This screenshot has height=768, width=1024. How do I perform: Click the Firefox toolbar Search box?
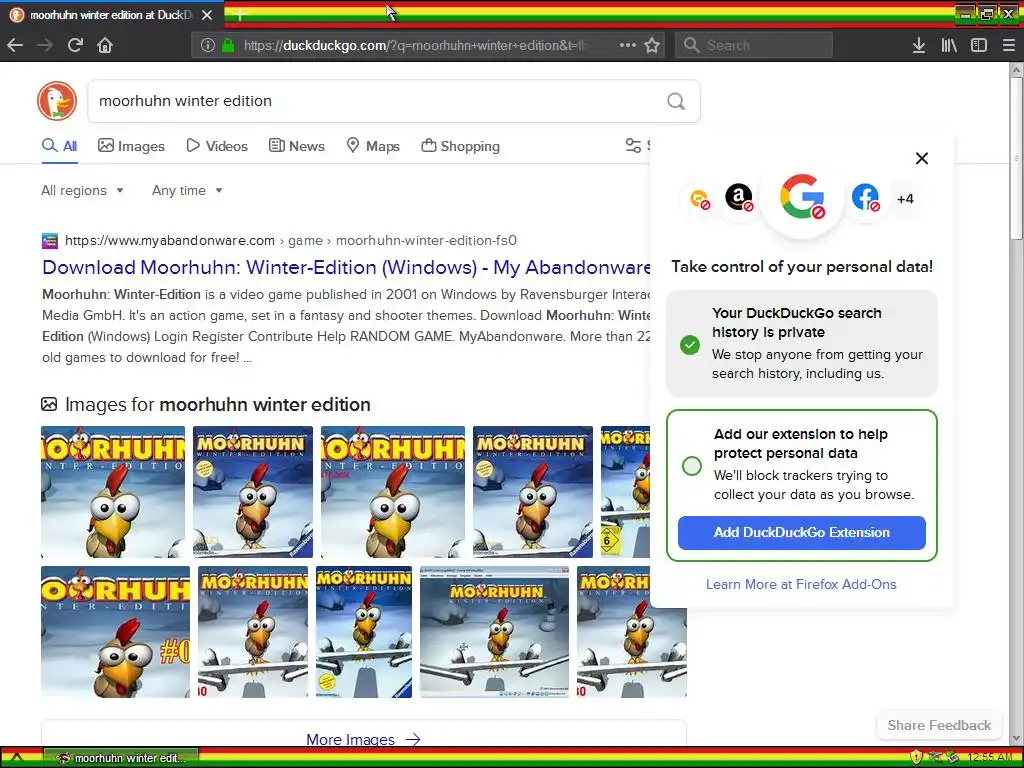[x=754, y=45]
